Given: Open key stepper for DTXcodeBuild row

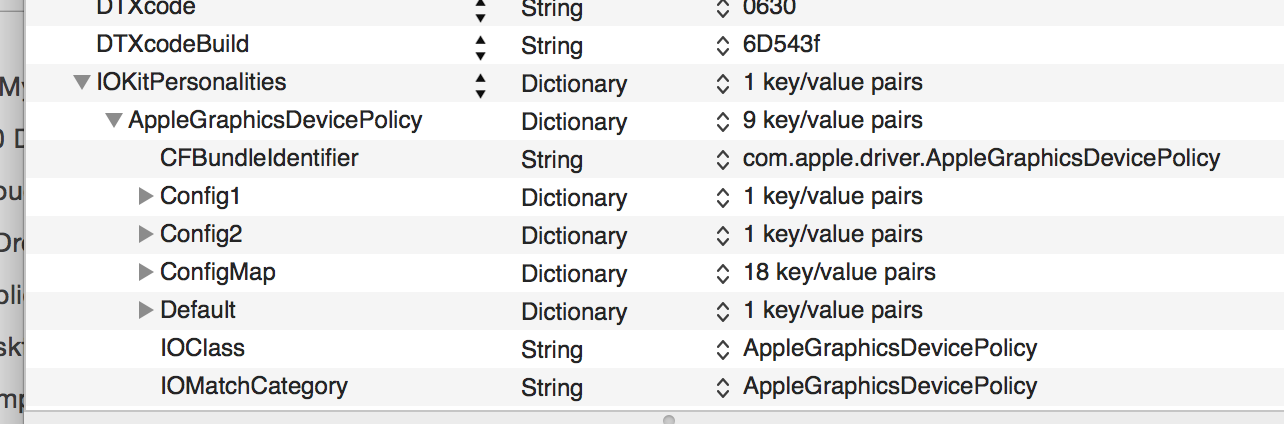Looking at the screenshot, I should click(481, 47).
